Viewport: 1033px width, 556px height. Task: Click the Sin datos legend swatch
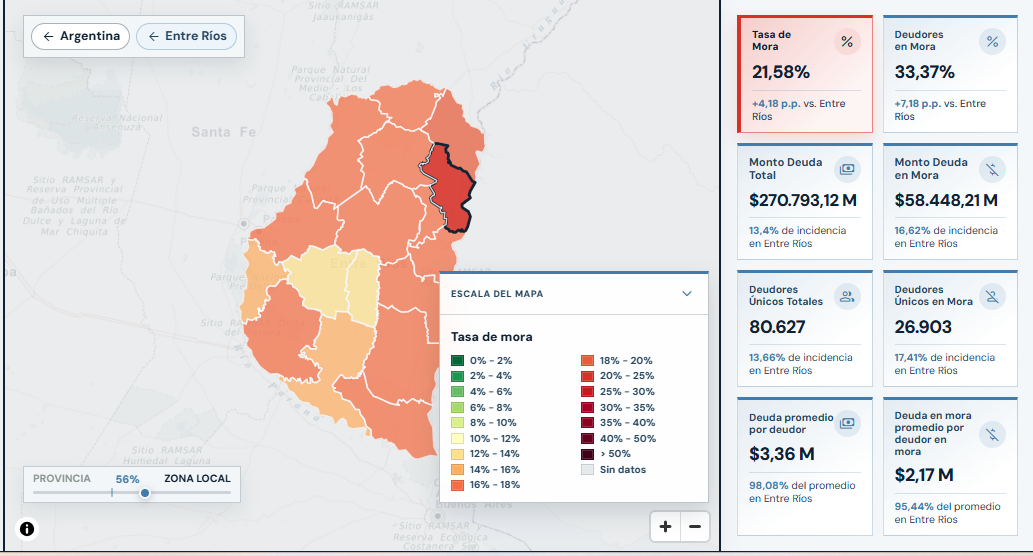point(587,469)
